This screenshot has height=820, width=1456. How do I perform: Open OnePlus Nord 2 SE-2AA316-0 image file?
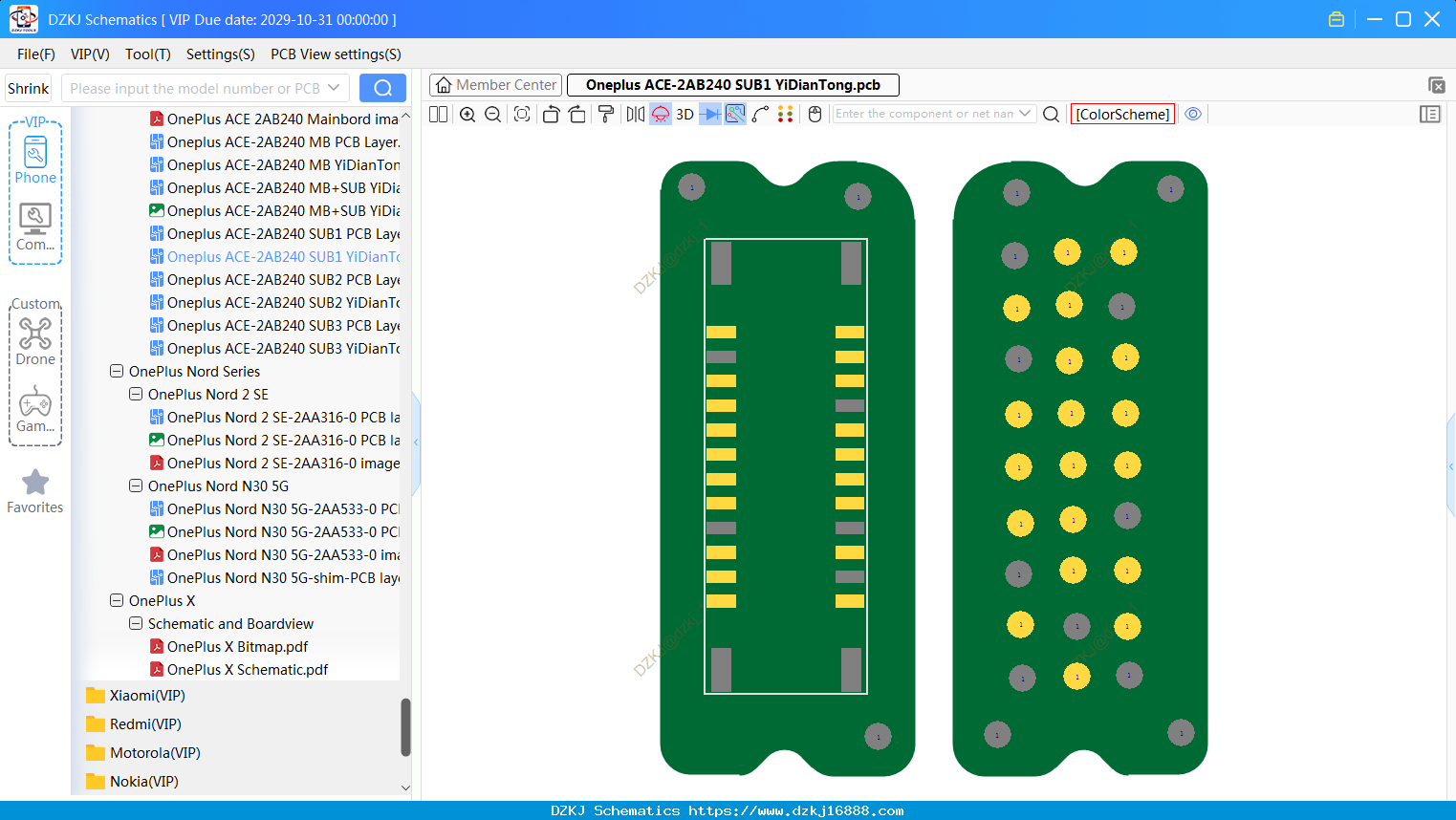tap(274, 463)
